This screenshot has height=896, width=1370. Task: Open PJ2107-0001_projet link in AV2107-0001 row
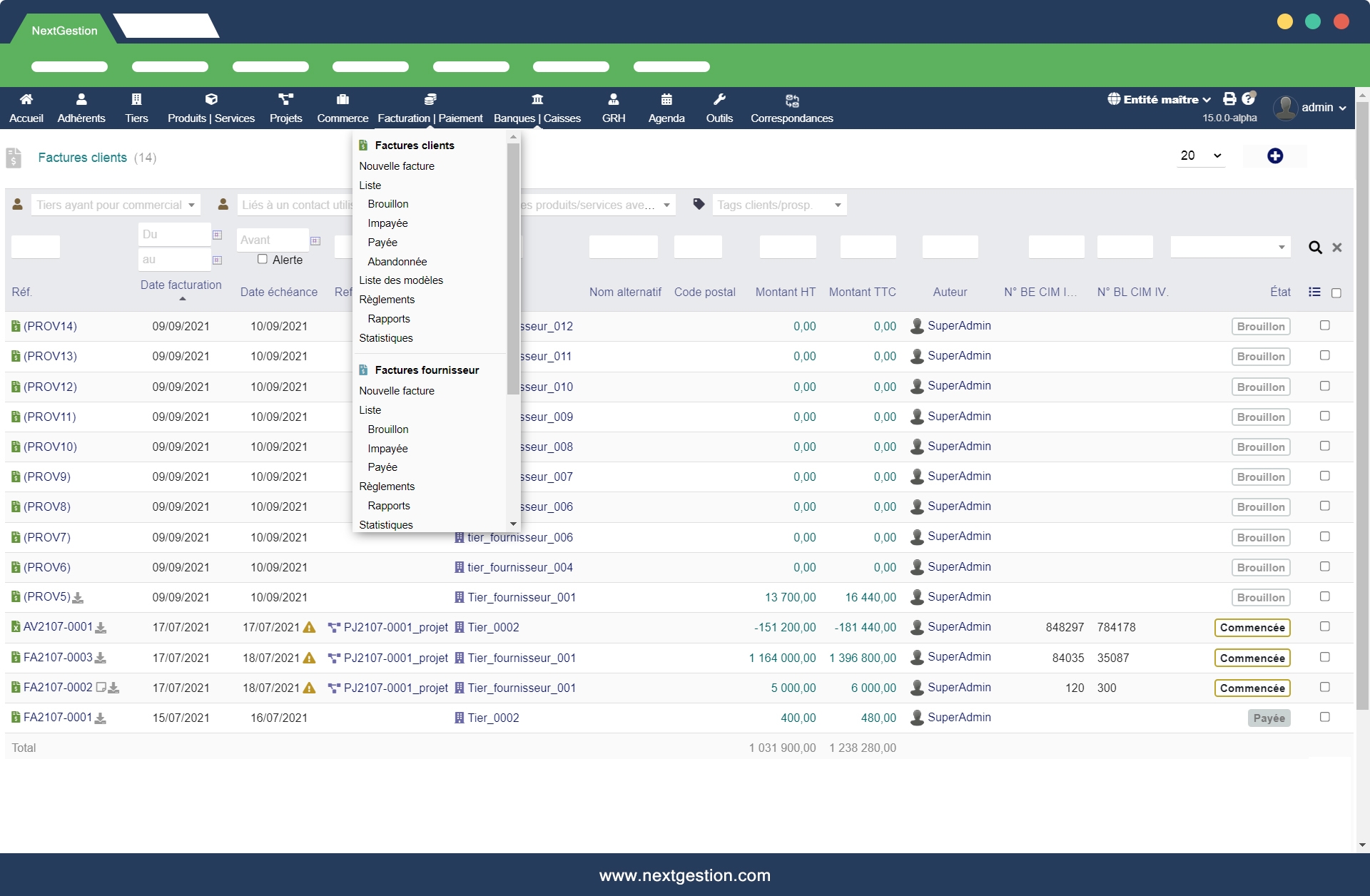[x=395, y=627]
